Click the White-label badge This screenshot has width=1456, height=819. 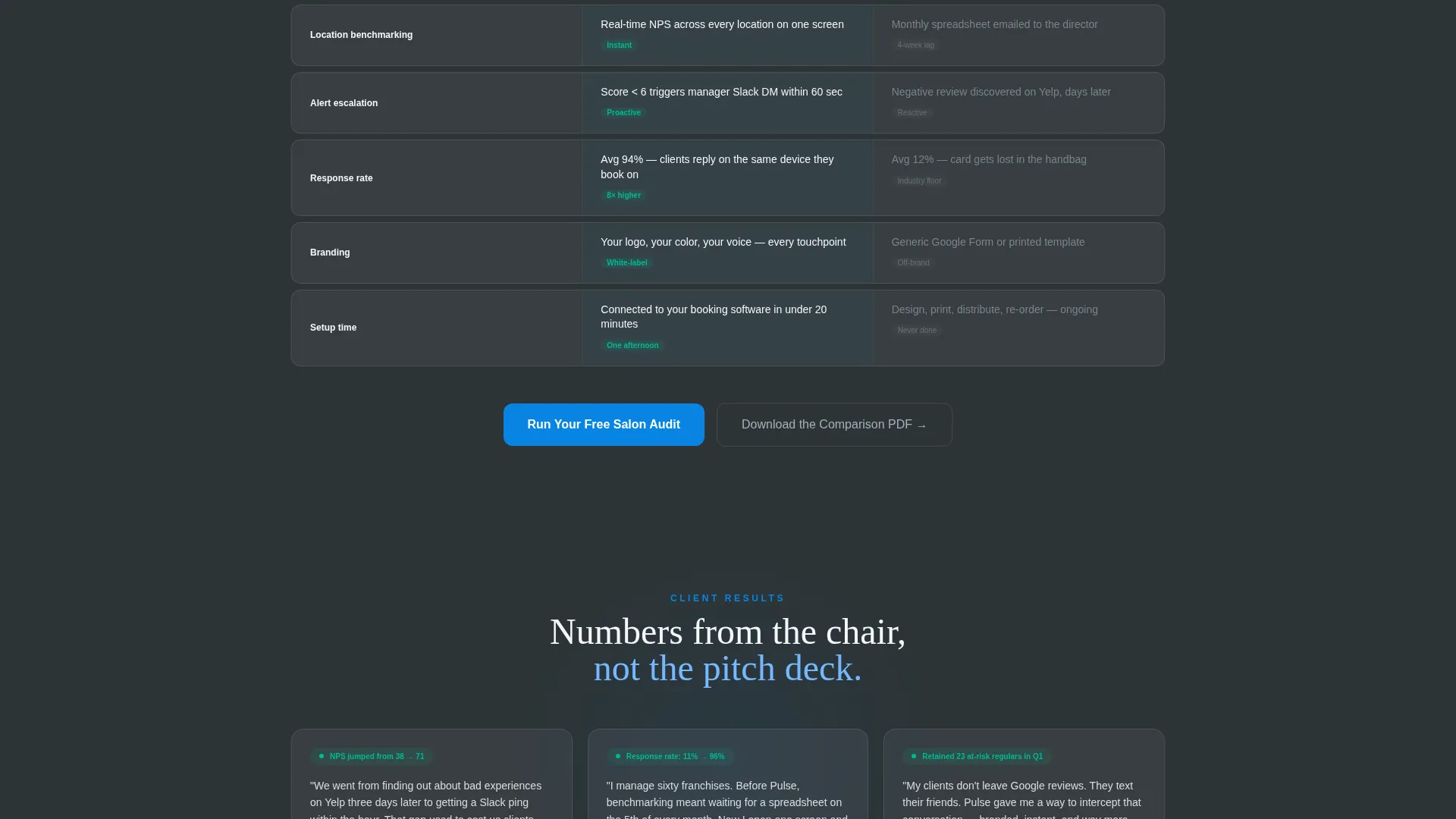(626, 263)
